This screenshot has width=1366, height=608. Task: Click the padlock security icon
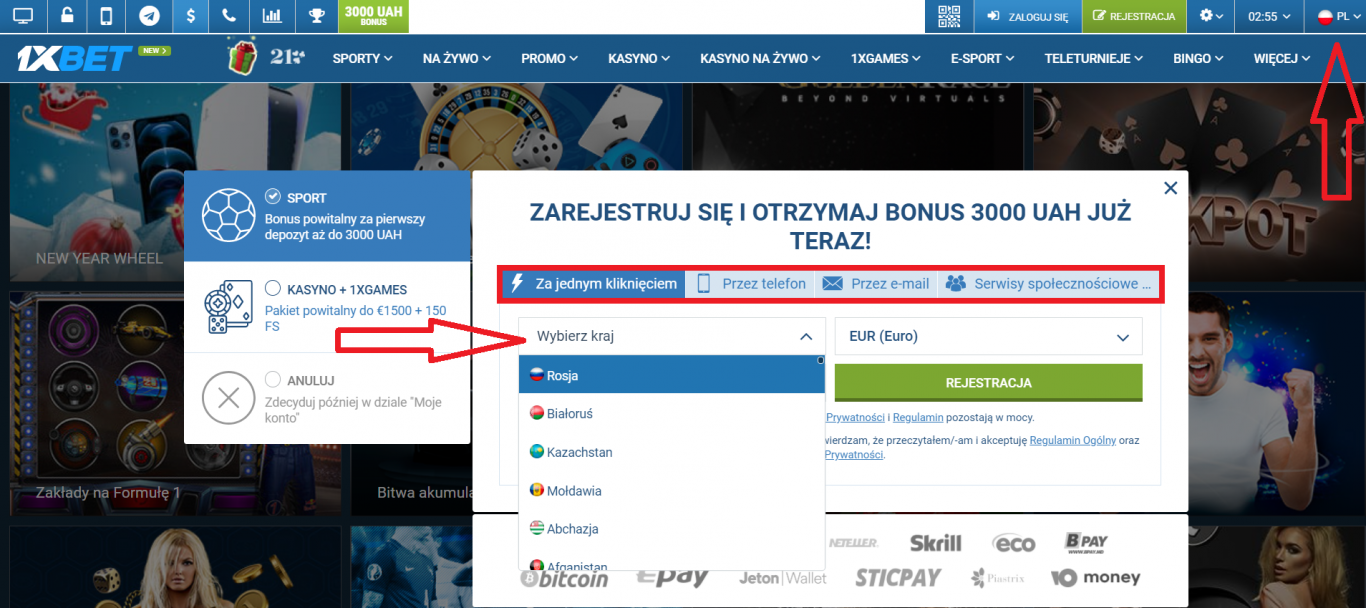pos(66,16)
